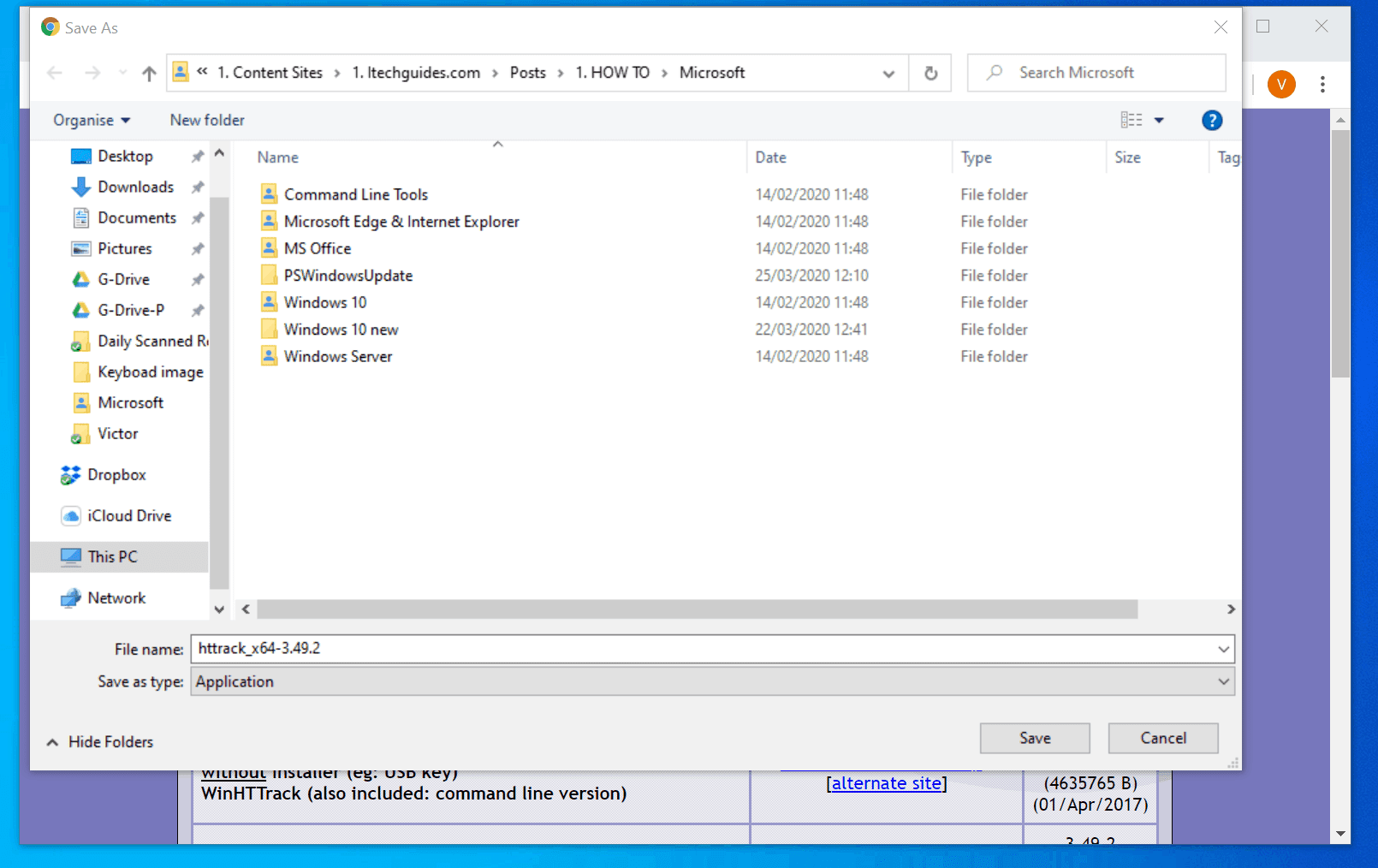Change the view layout icon
This screenshot has height=868, width=1378.
click(x=1132, y=120)
